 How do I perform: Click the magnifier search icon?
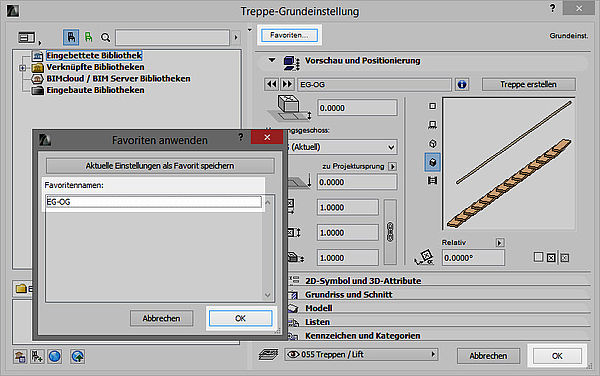[105, 37]
